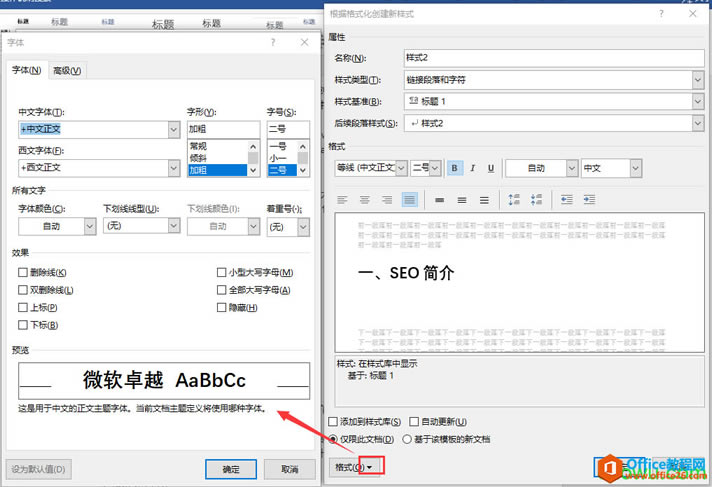Open 自动 font color dropdown in style dialog
The height and width of the screenshot is (487, 712).
coord(572,168)
